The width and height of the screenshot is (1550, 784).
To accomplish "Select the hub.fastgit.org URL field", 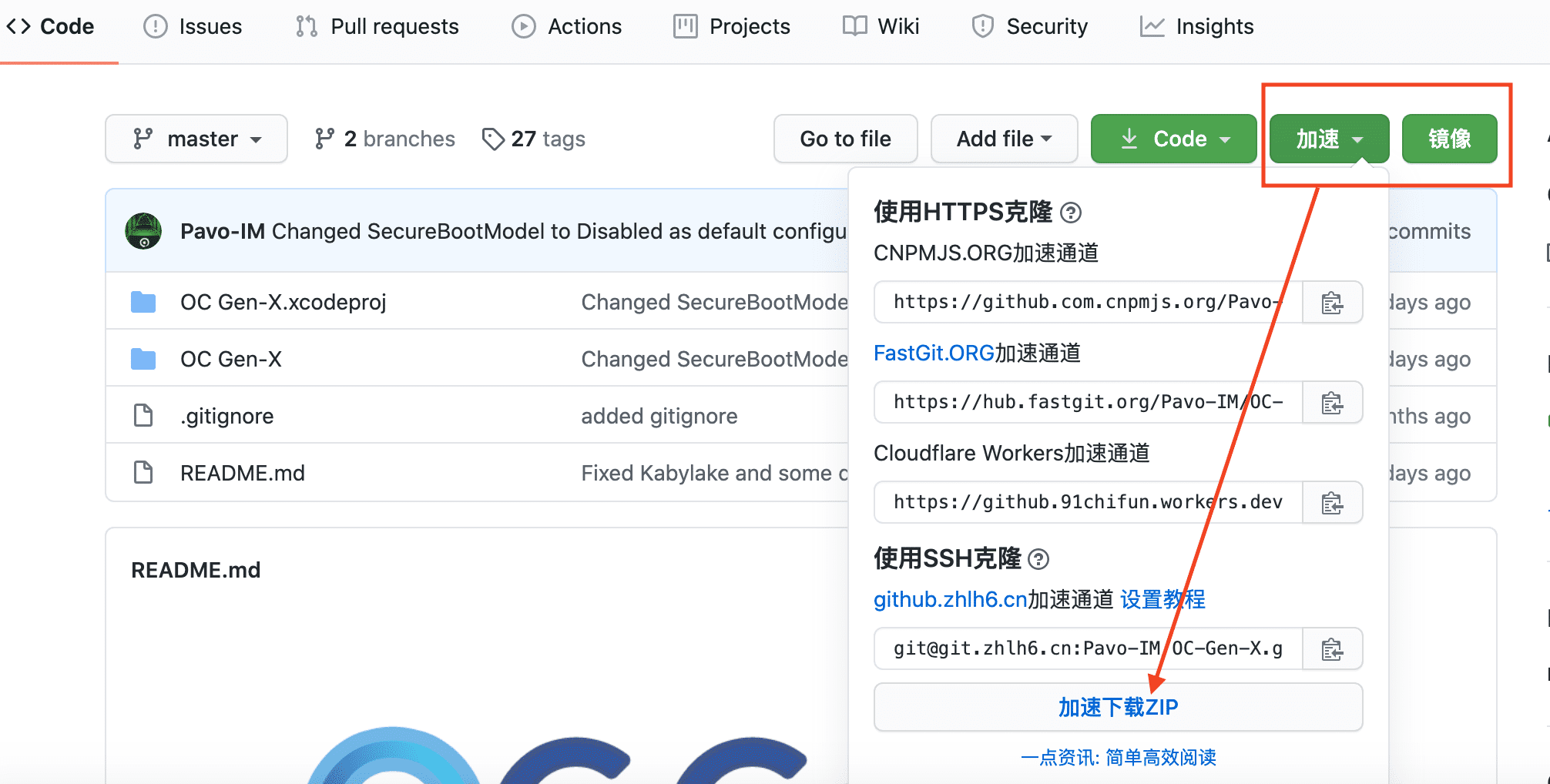I will (1089, 402).
